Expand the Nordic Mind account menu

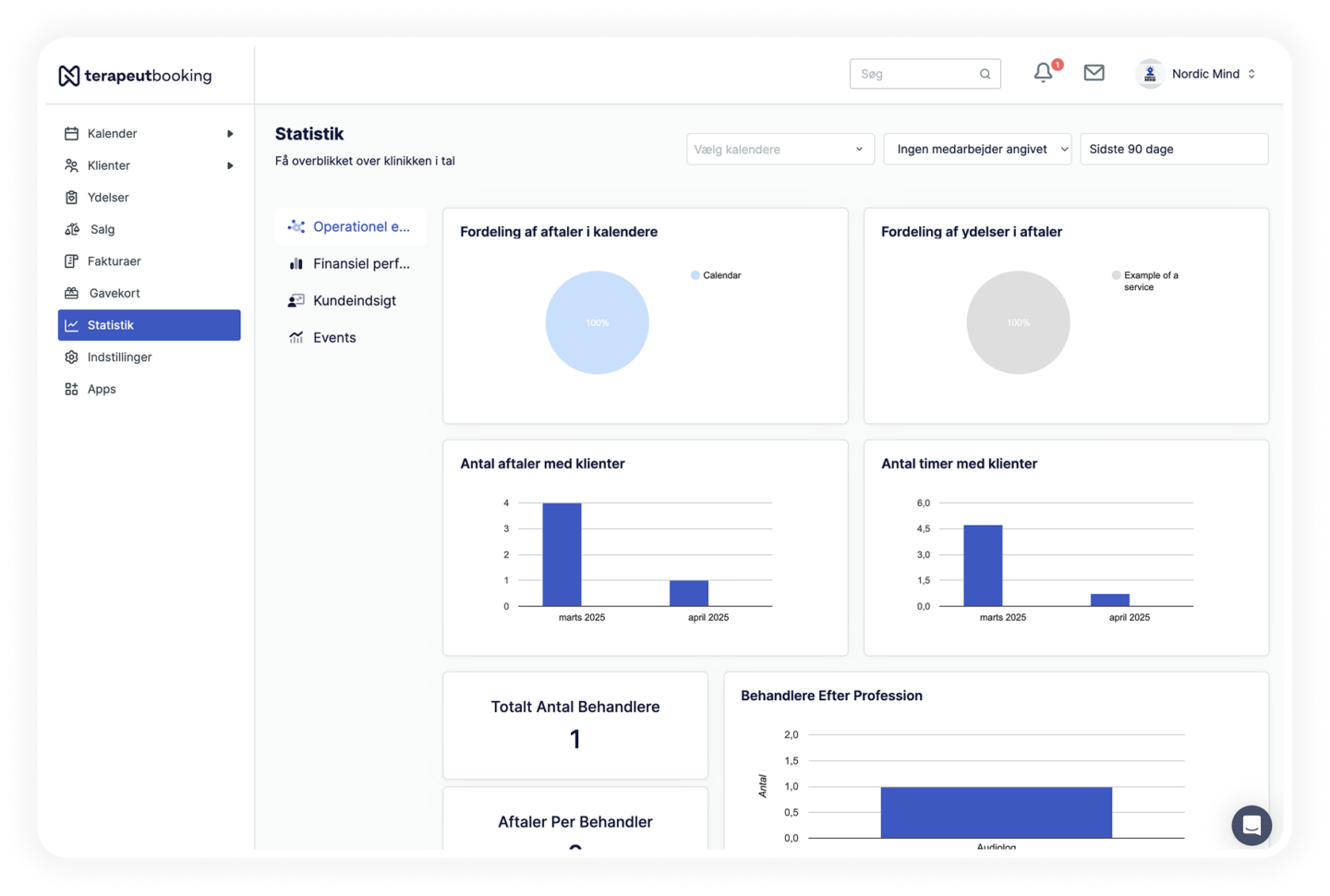1251,74
